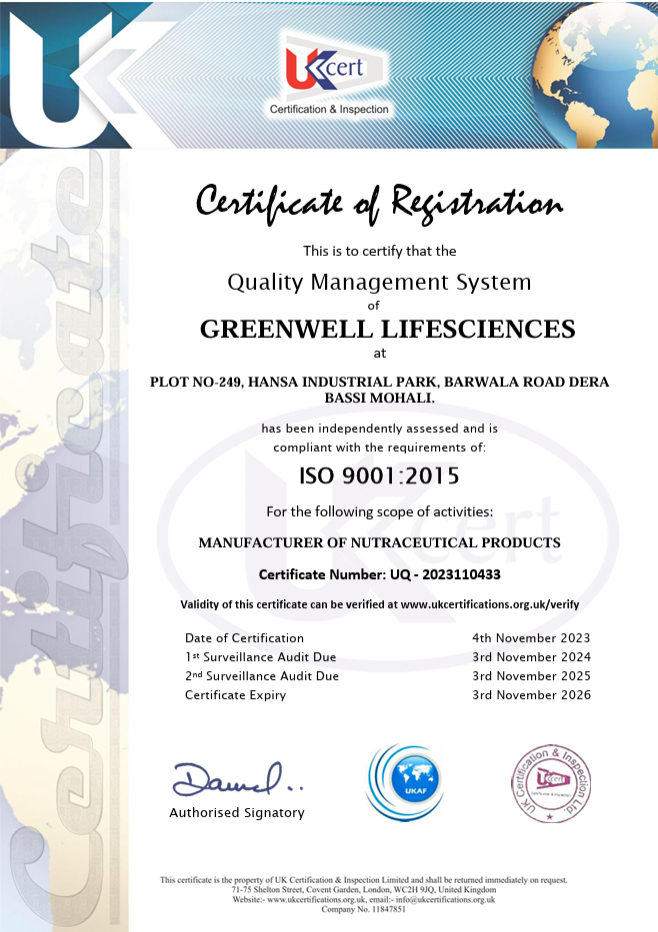The height and width of the screenshot is (932, 658).
Task: Click the blue UKAF accreditation badge
Action: coord(405,782)
